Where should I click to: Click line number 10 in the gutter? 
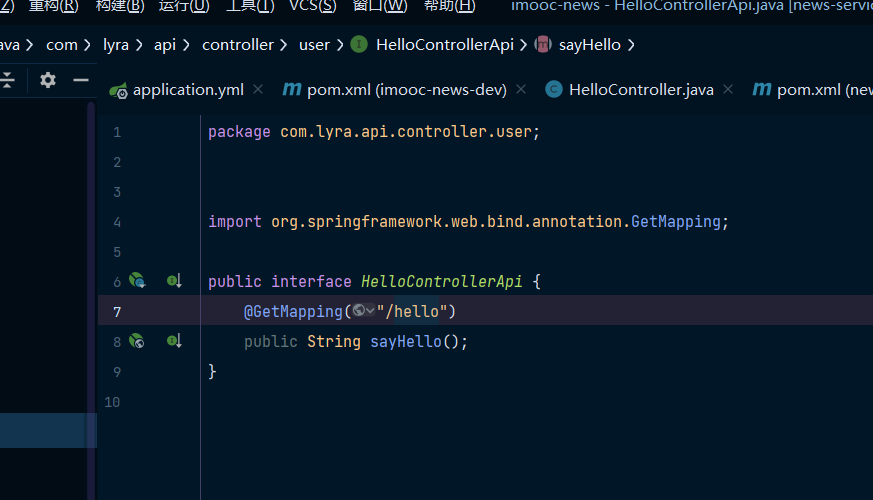[x=112, y=402]
